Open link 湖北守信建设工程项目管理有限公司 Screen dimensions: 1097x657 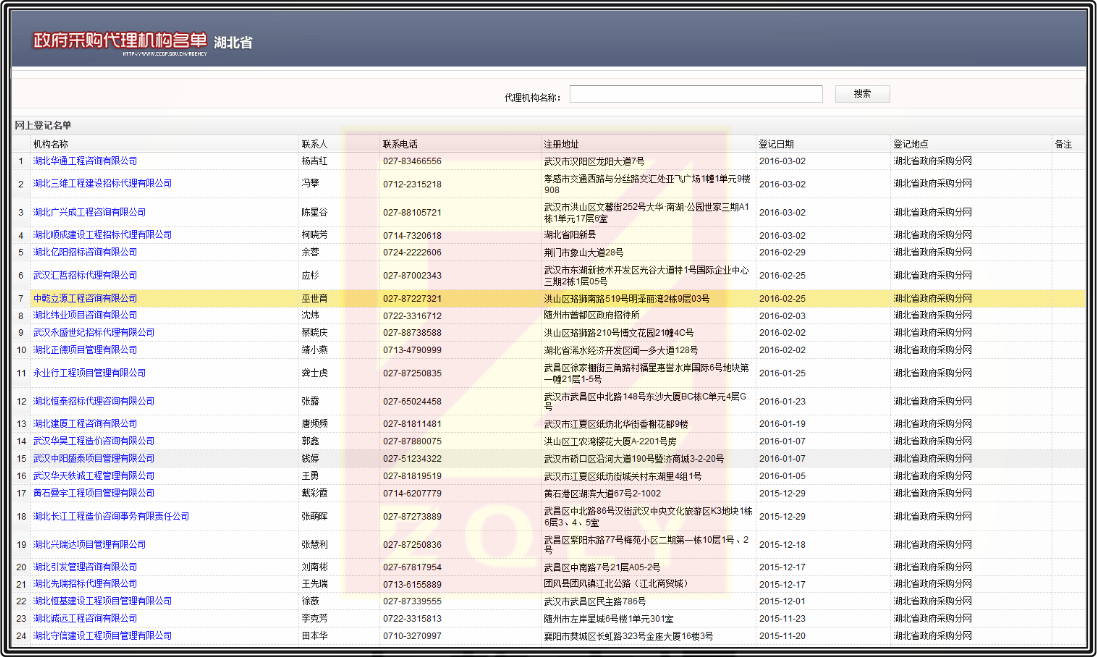pos(102,636)
